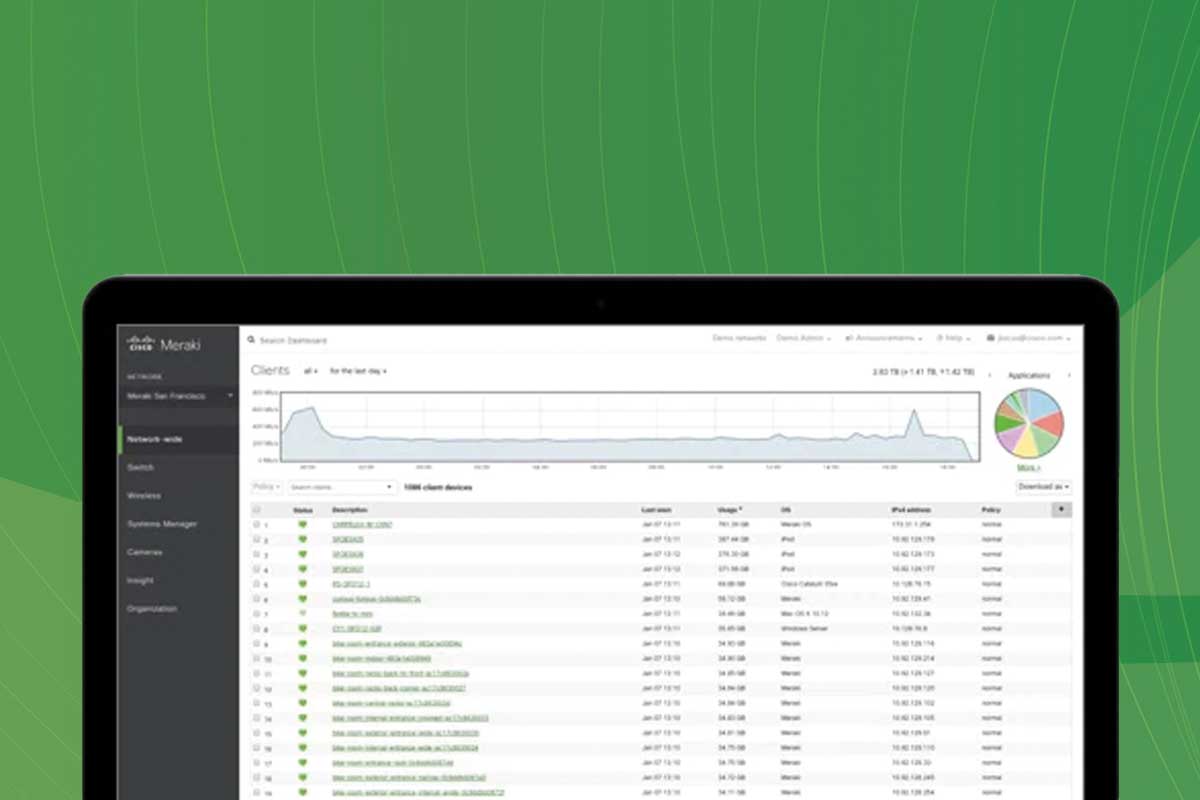This screenshot has height=800, width=1200.
Task: Click the red slice of the Applications pie chart
Action: click(1050, 424)
